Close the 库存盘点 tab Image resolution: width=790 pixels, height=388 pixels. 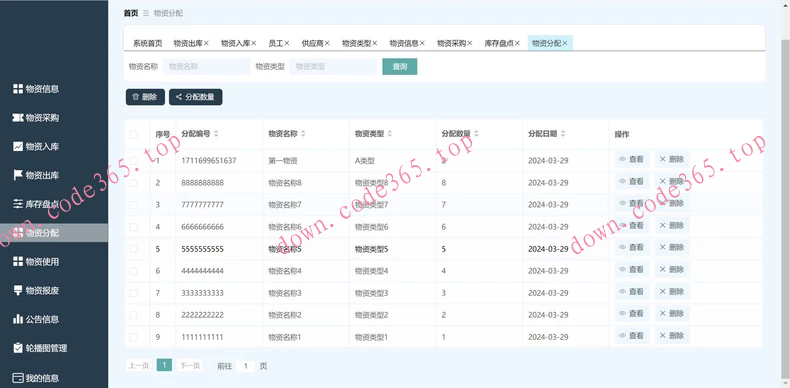click(x=517, y=43)
